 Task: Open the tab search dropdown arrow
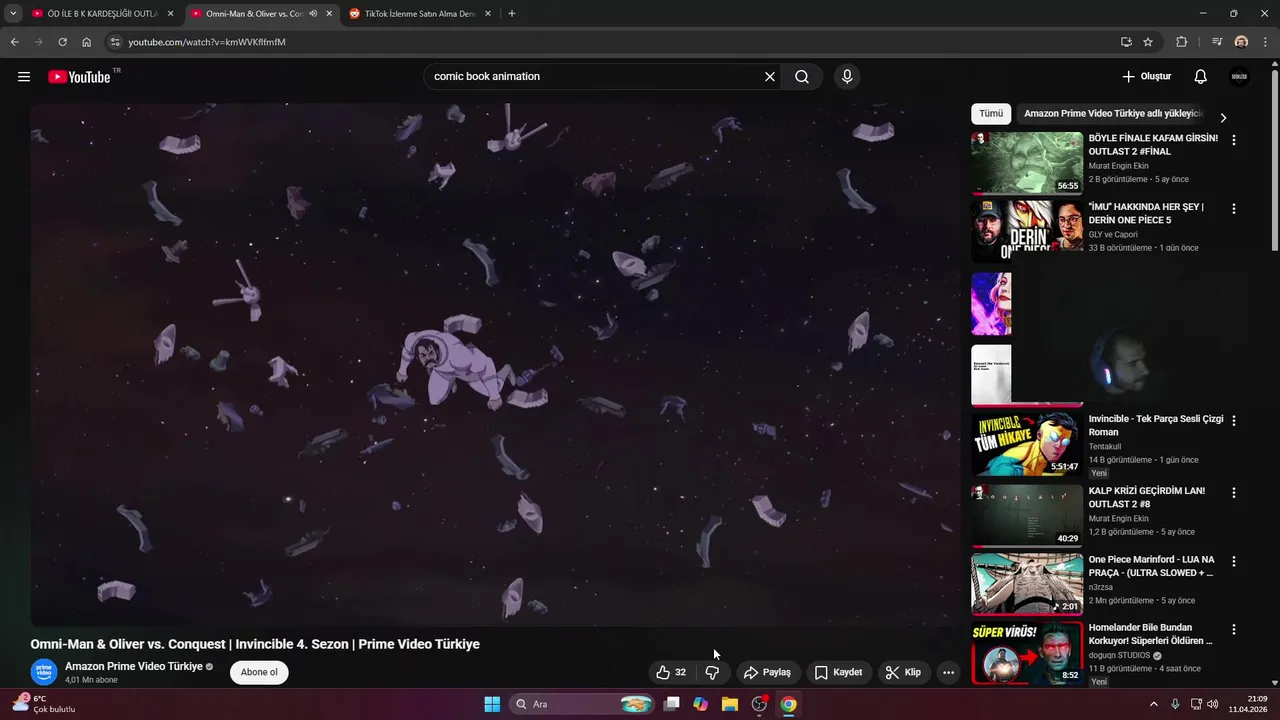13,14
